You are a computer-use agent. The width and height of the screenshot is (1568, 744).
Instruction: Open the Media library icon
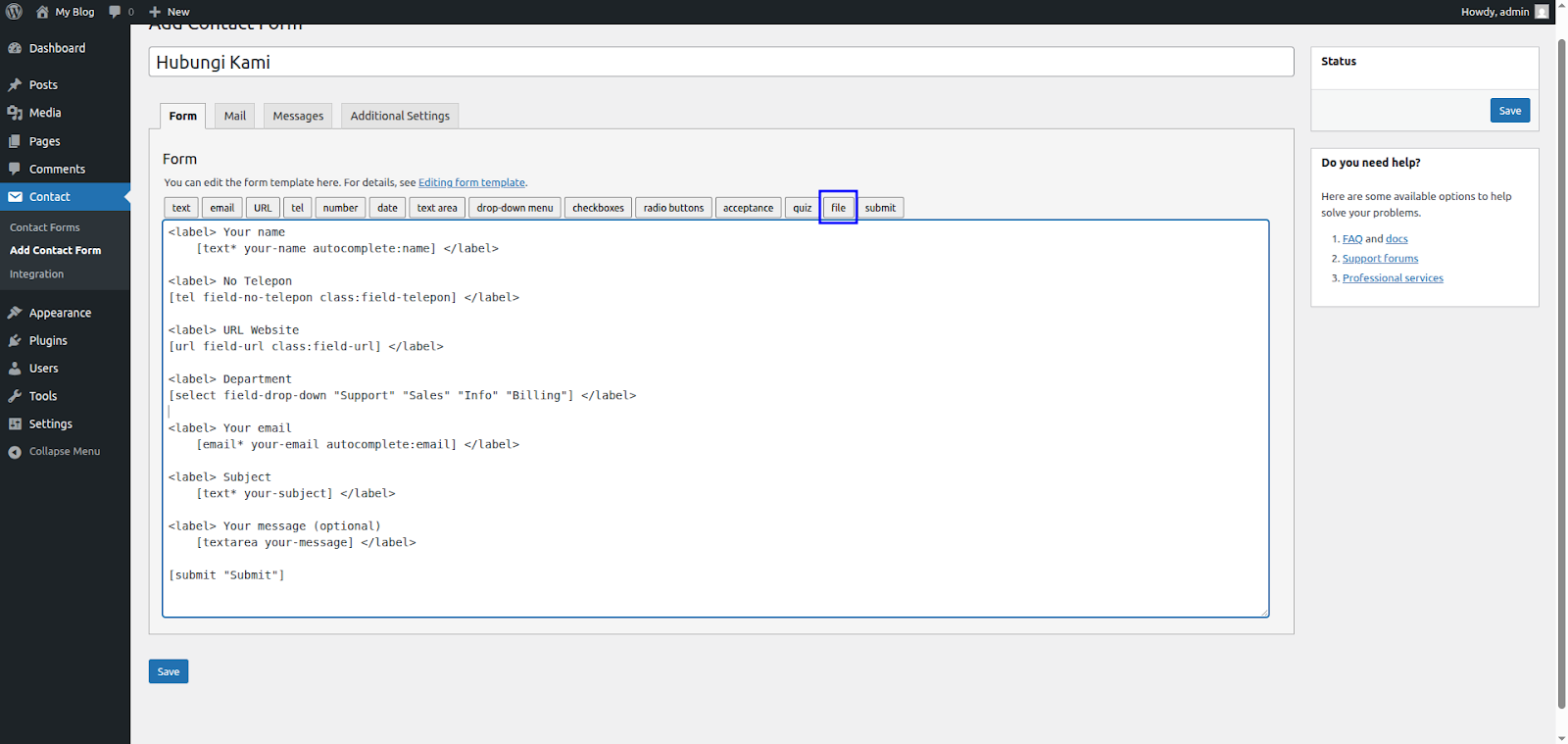(x=15, y=113)
